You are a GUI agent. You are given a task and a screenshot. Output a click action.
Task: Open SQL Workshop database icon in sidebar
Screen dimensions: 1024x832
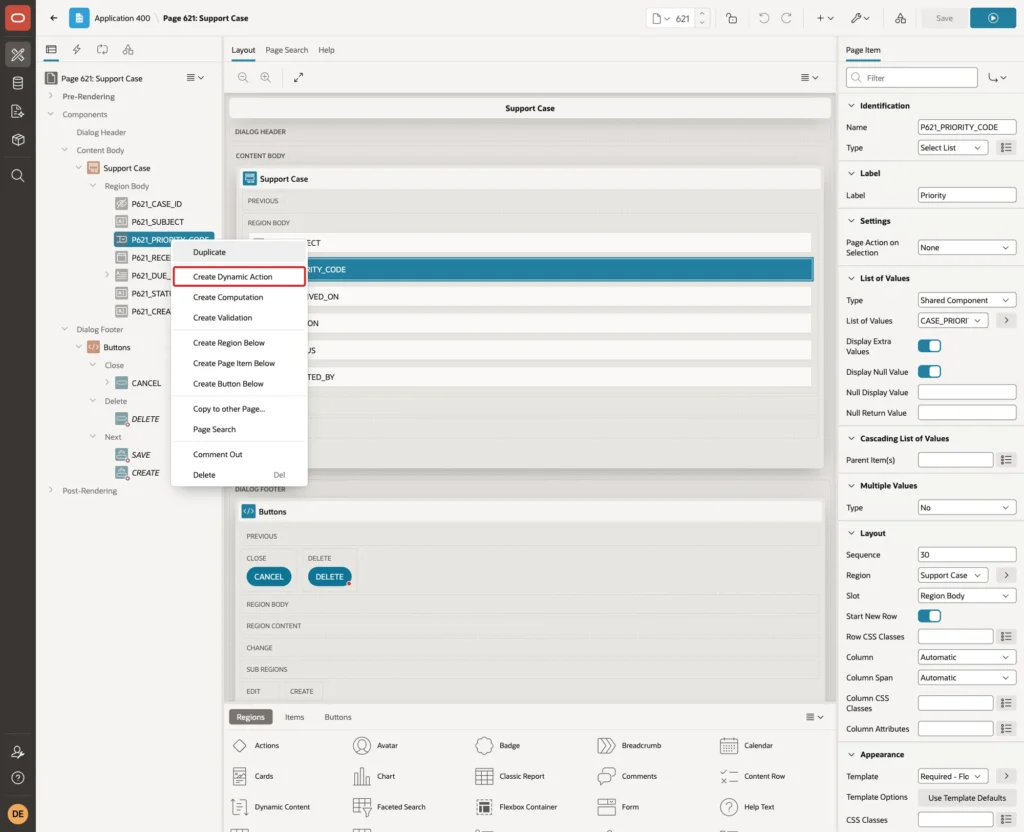click(18, 83)
